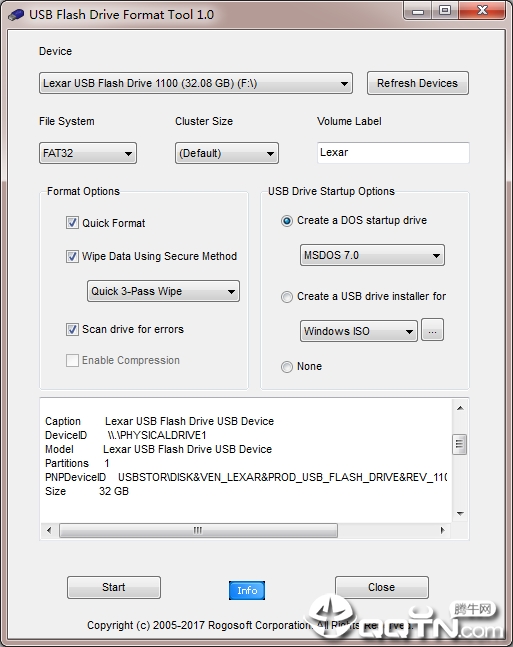Select the None startup option
513x647 pixels.
(x=287, y=367)
